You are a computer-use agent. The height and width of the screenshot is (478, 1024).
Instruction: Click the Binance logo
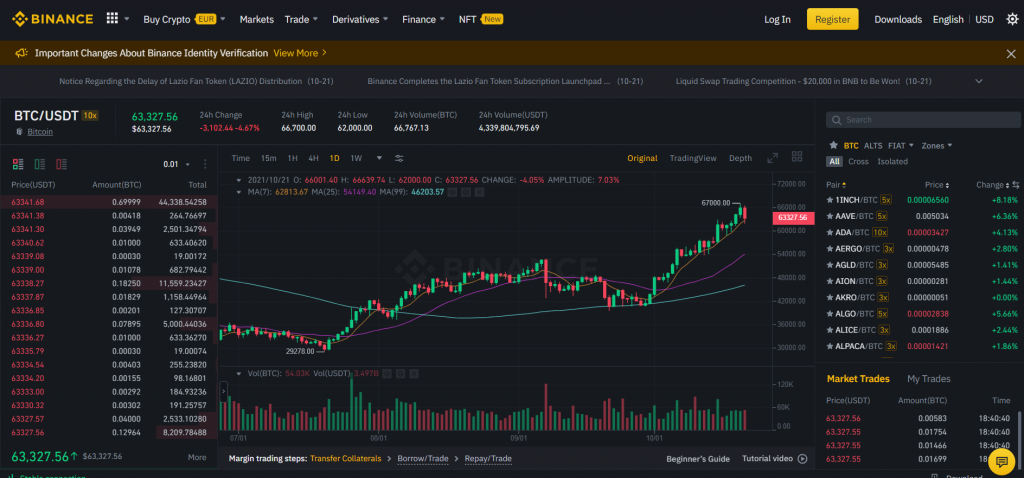pos(52,19)
